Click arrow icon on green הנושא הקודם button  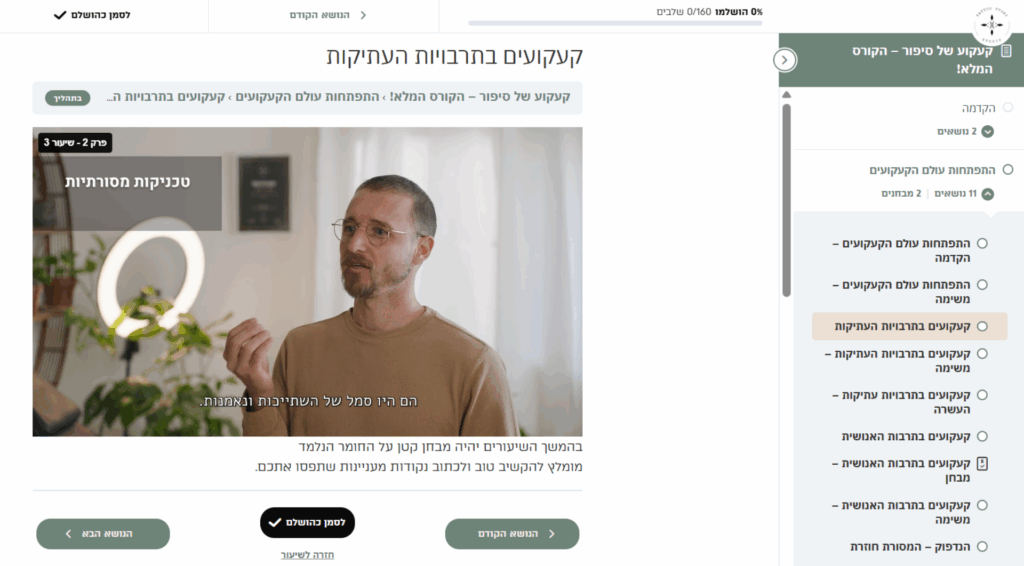coord(551,534)
